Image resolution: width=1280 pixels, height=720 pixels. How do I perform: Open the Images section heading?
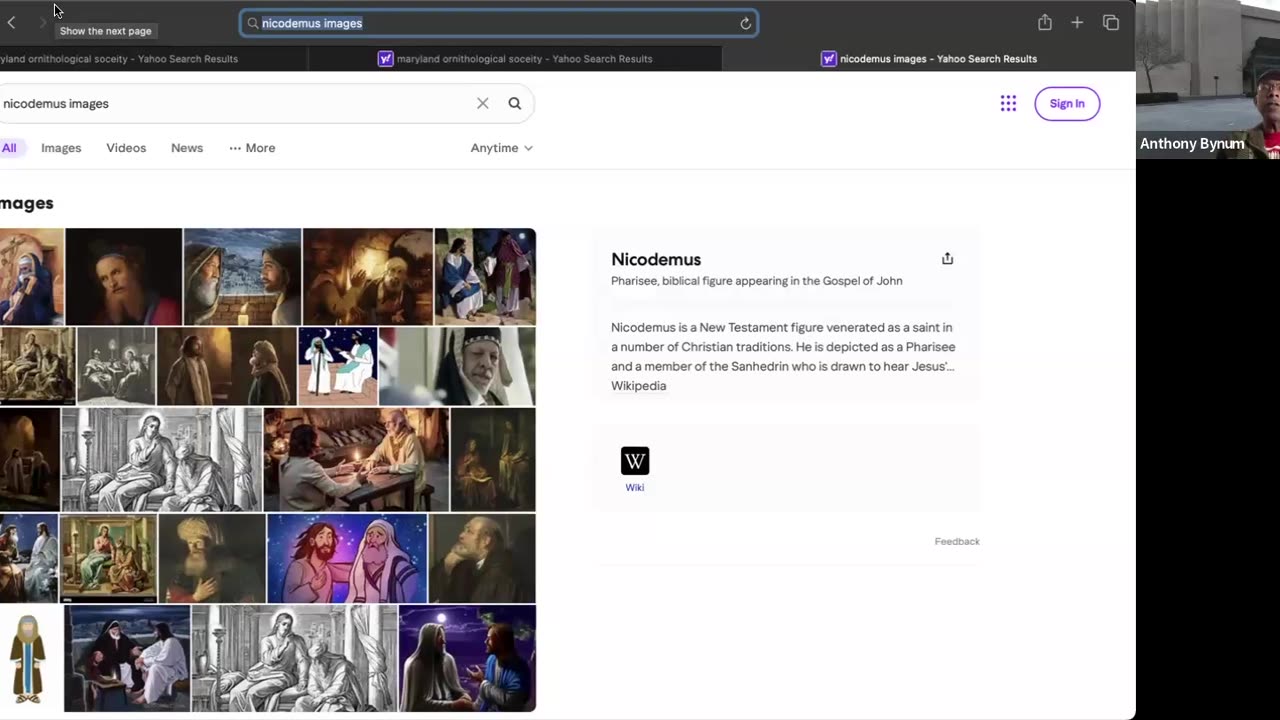click(x=26, y=203)
